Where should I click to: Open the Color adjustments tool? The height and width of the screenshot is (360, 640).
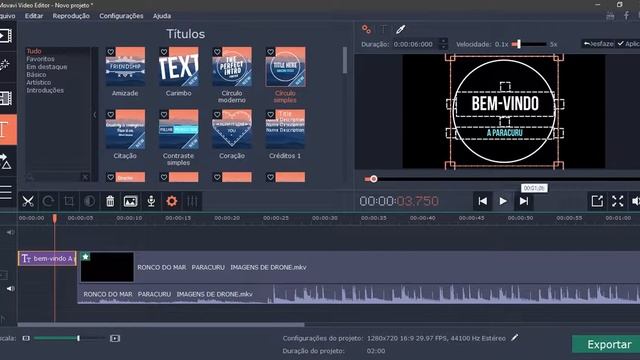(x=89, y=201)
